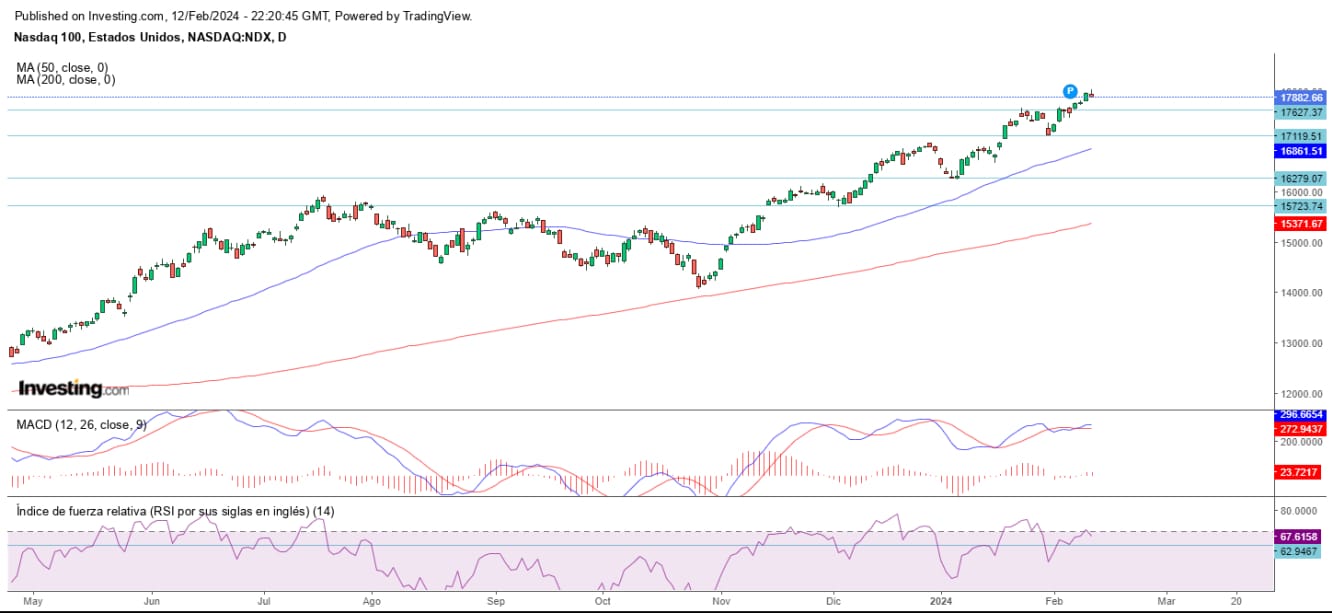Click the Índice de fuerza relativa RSI legend
Image resolution: width=1332 pixels, height=613 pixels.
click(x=175, y=510)
